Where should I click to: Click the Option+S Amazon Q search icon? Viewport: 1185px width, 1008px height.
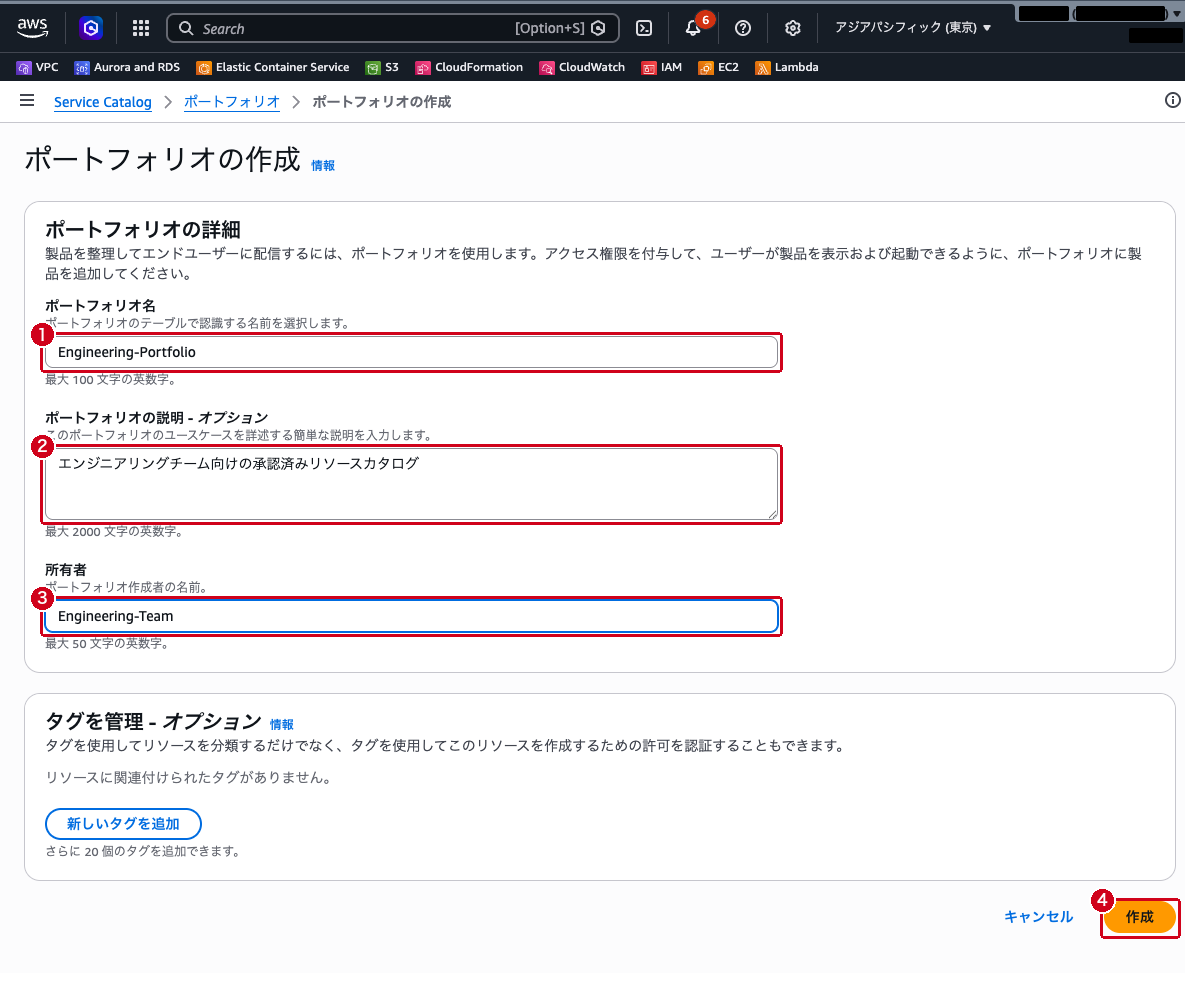click(599, 28)
